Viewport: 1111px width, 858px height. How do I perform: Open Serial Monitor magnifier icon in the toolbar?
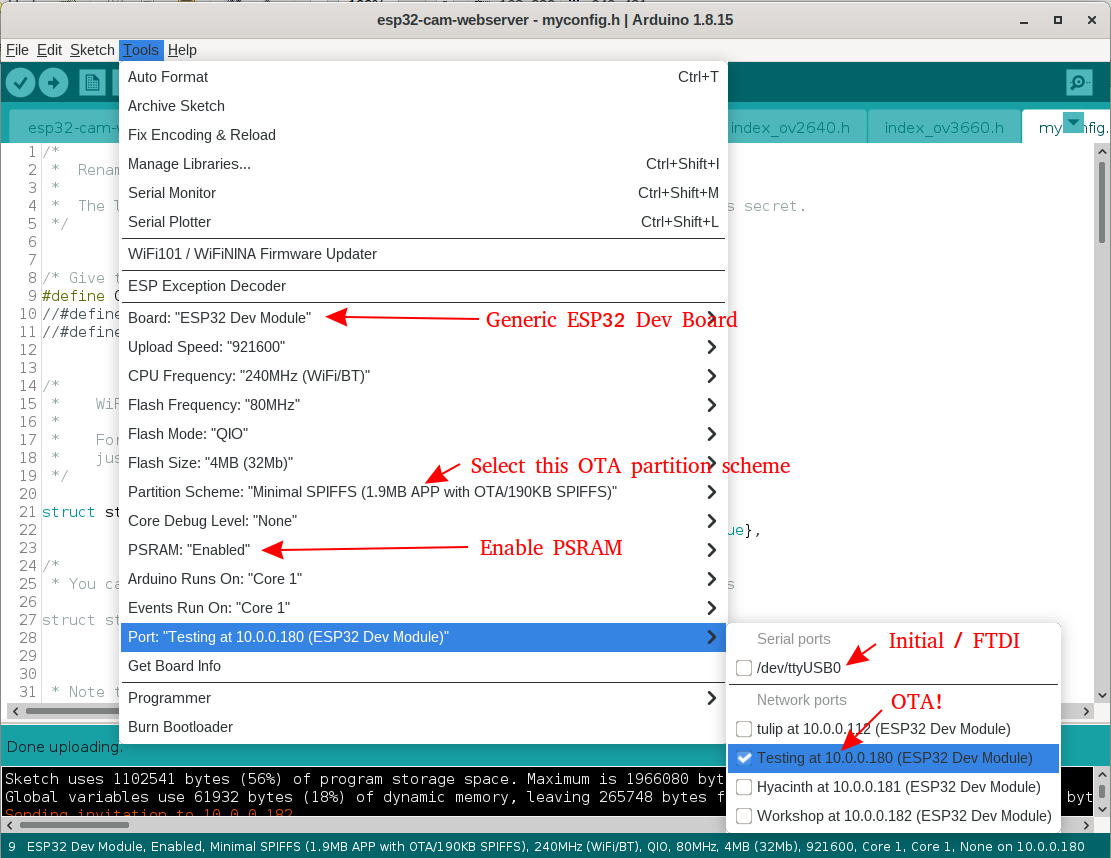1078,83
